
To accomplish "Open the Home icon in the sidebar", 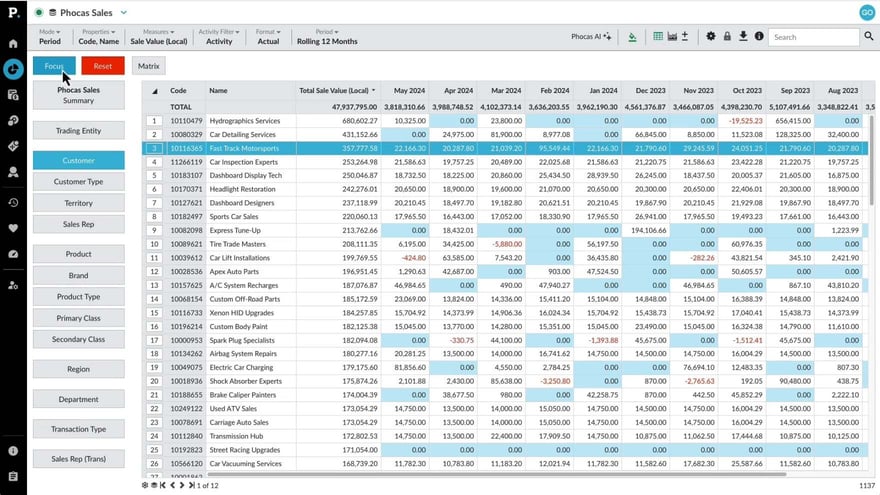I will tap(13, 44).
